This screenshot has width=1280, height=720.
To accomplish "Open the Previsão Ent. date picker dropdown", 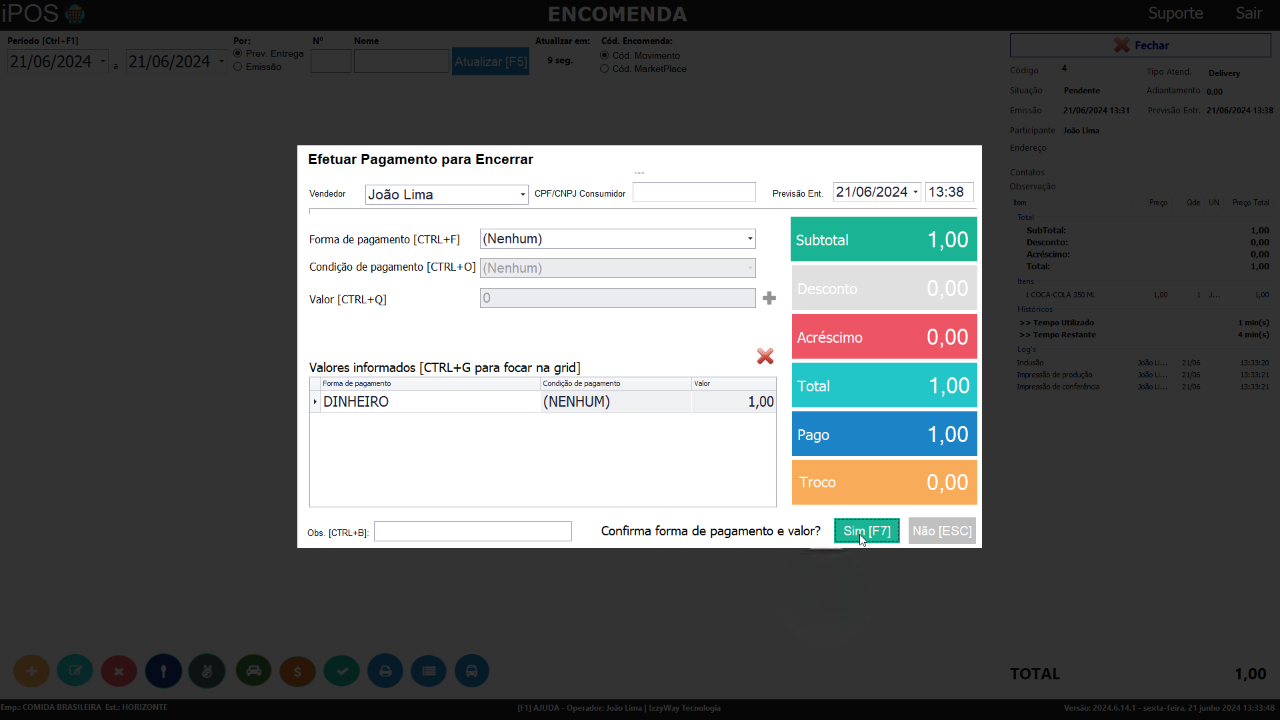I will pos(915,192).
